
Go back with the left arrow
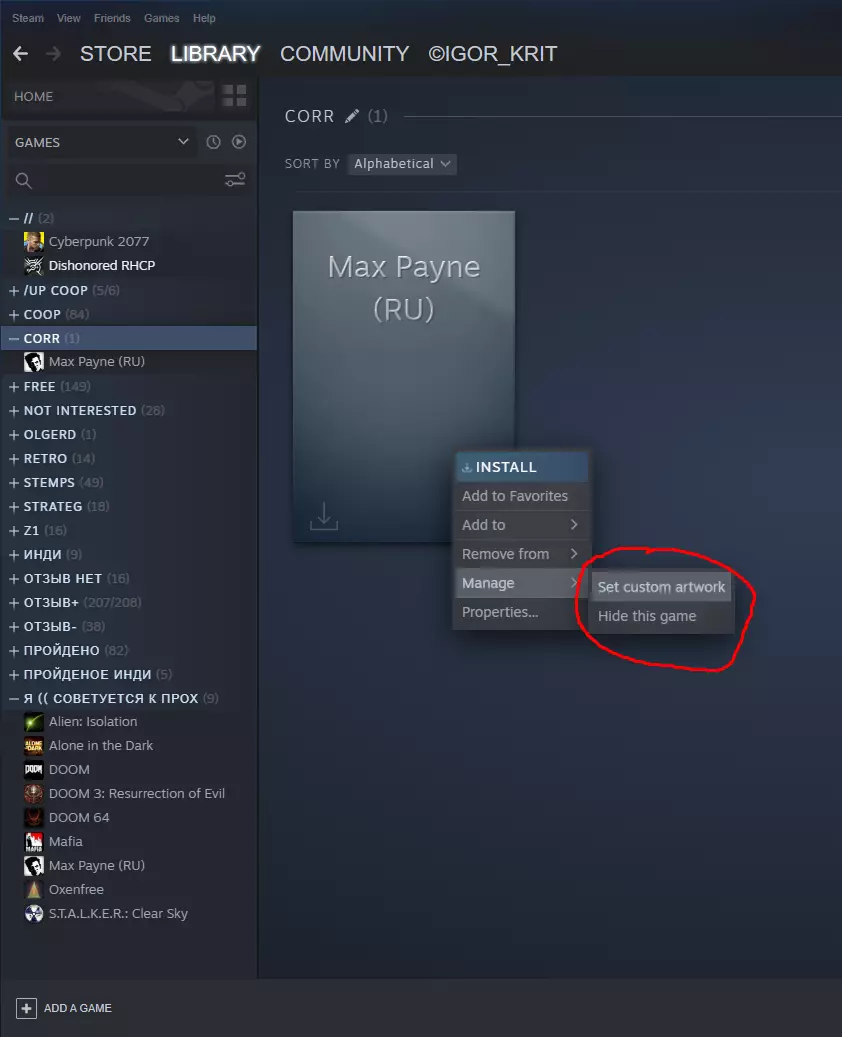pyautogui.click(x=21, y=54)
